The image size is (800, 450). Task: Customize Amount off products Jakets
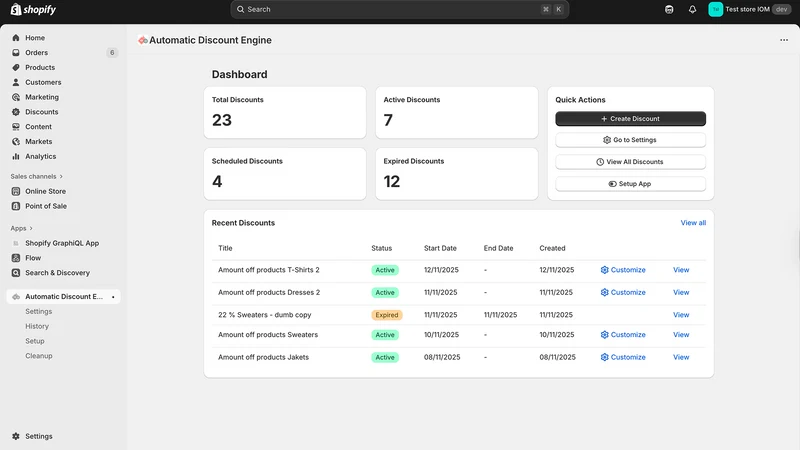pos(623,357)
